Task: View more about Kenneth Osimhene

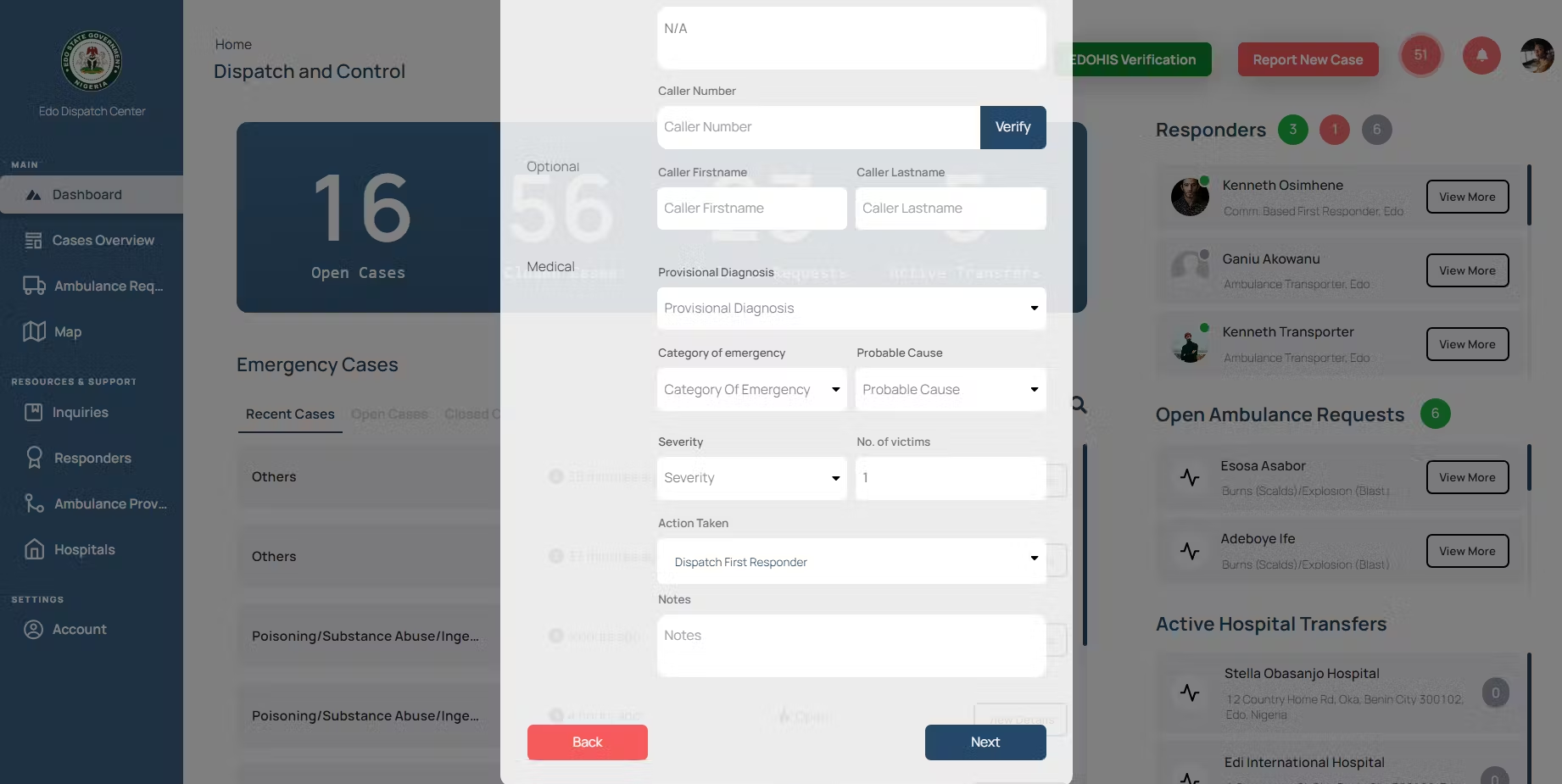Action: click(1468, 197)
